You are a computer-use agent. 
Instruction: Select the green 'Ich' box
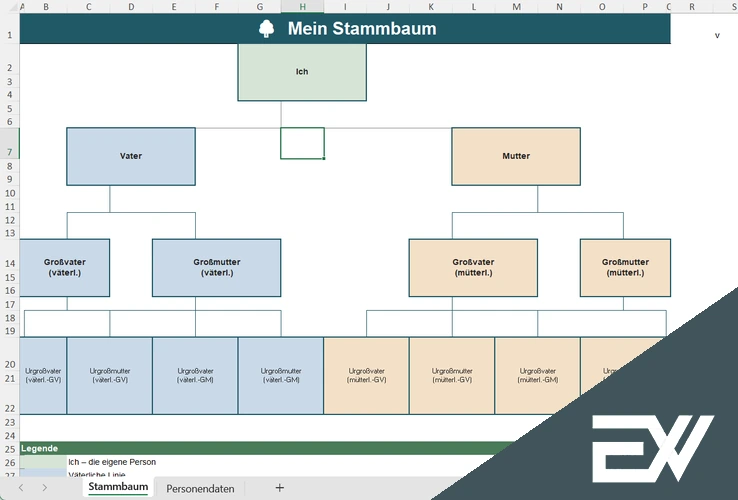click(302, 72)
